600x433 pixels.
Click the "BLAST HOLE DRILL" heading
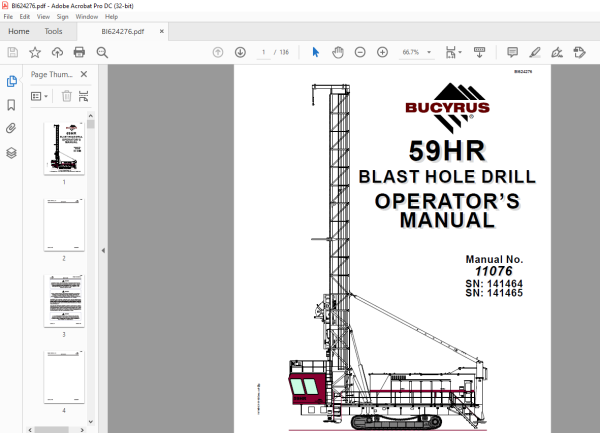[447, 177]
